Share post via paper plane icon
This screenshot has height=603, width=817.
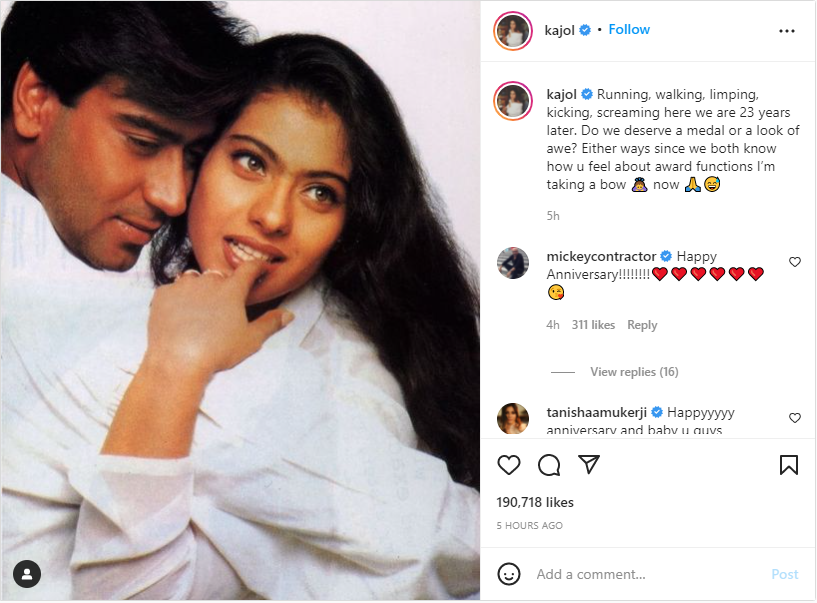(x=589, y=465)
